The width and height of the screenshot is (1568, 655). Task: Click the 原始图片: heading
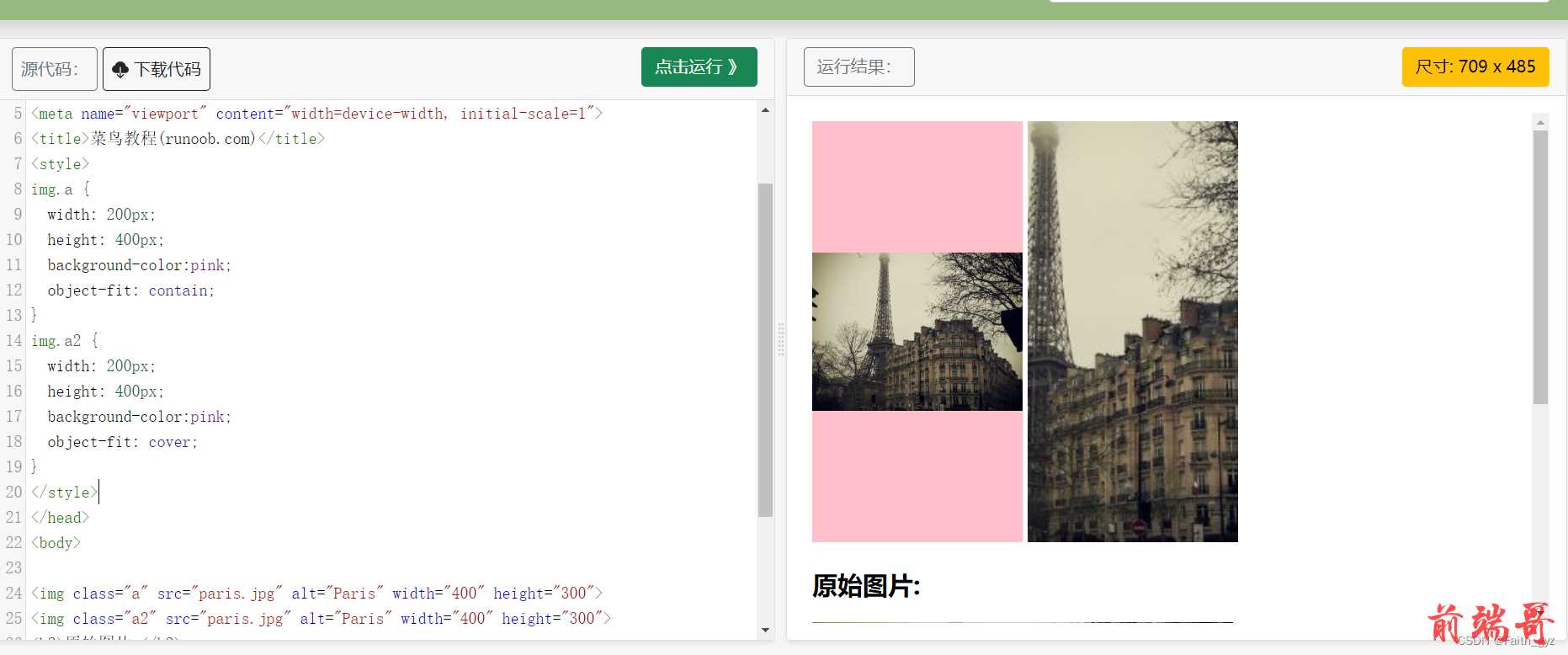pos(866,585)
